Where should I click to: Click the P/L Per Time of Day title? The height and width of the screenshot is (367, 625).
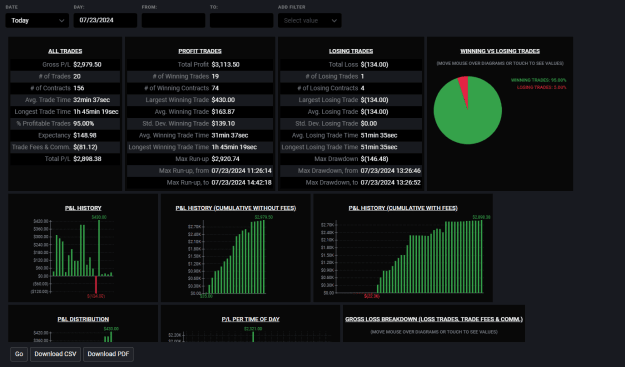pyautogui.click(x=251, y=319)
